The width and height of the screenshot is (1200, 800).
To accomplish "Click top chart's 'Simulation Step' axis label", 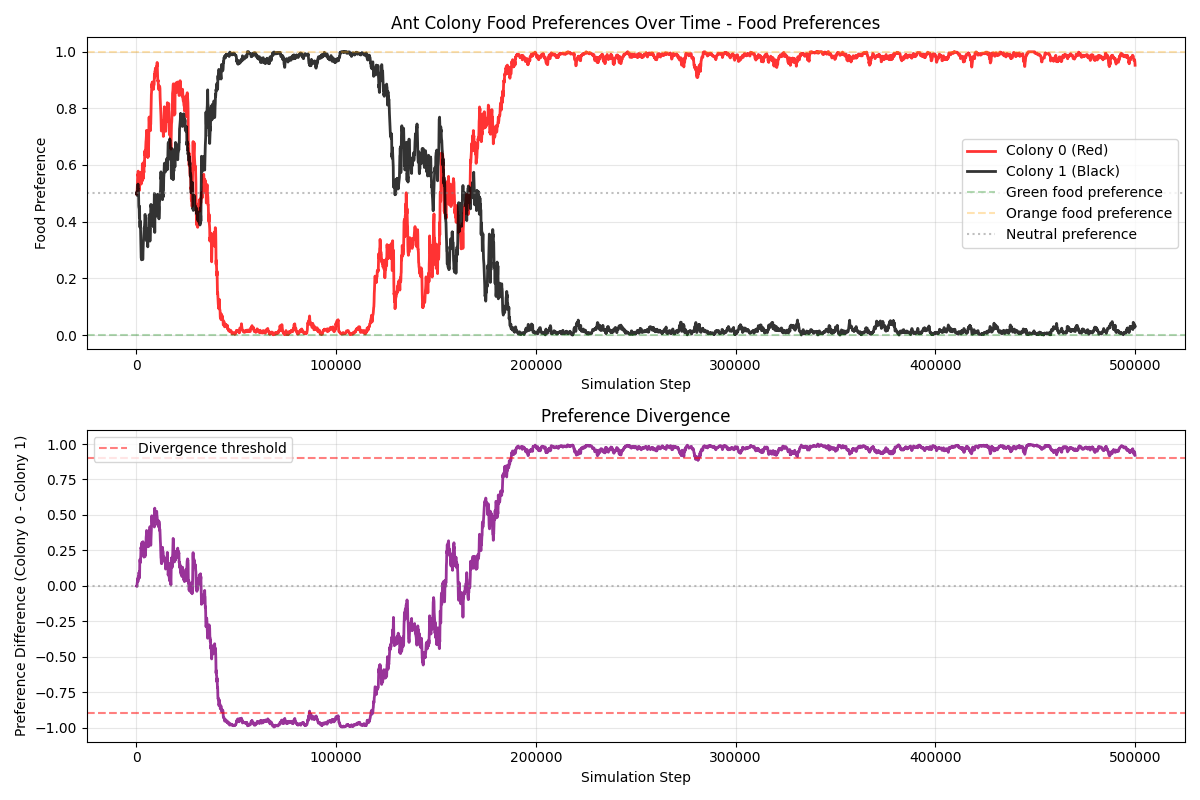I will click(x=635, y=384).
